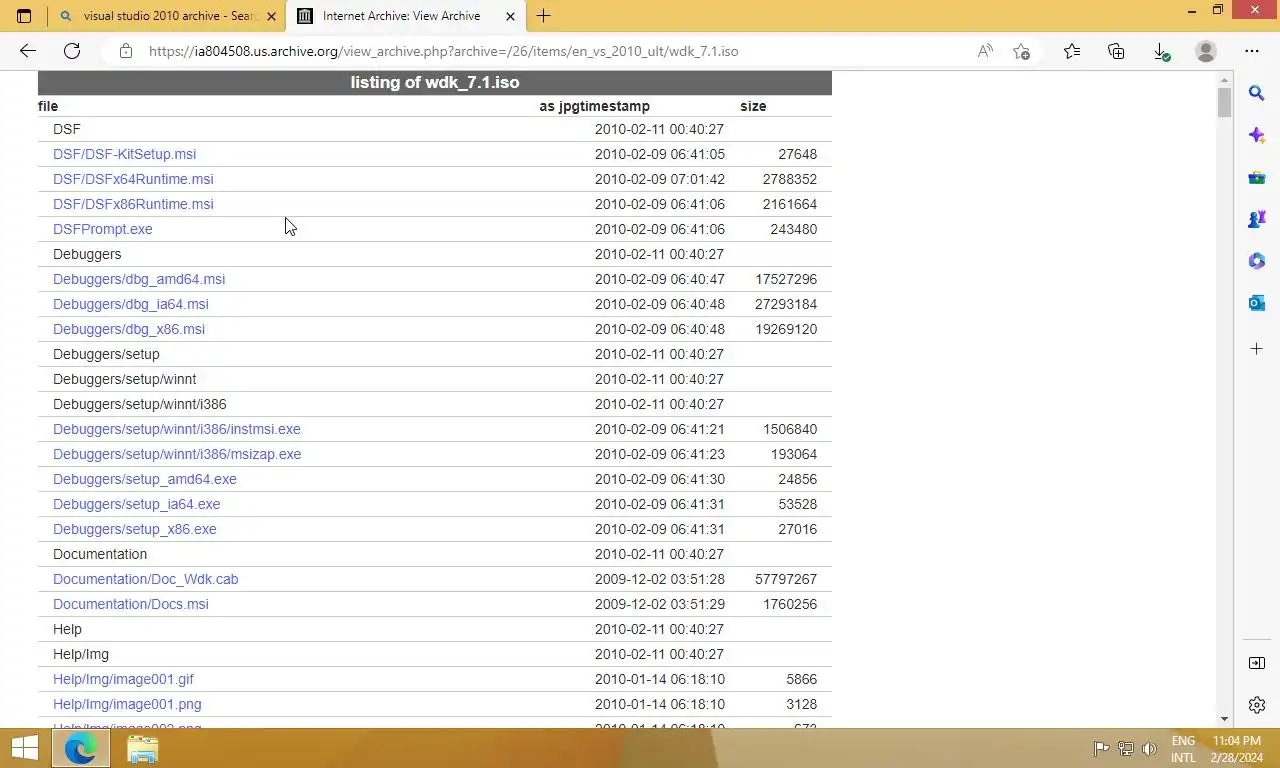This screenshot has height=768, width=1280.
Task: Open Debuggers/dbg_x86.msi link
Action: coord(129,329)
